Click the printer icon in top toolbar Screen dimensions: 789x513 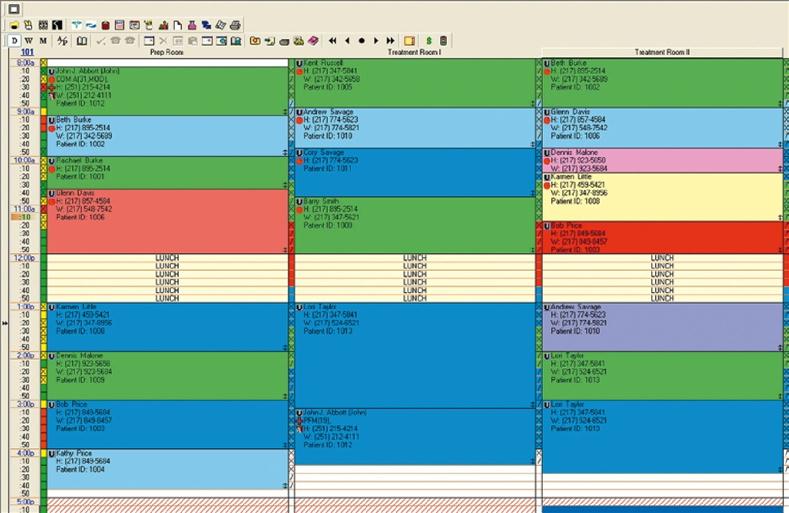tap(235, 24)
